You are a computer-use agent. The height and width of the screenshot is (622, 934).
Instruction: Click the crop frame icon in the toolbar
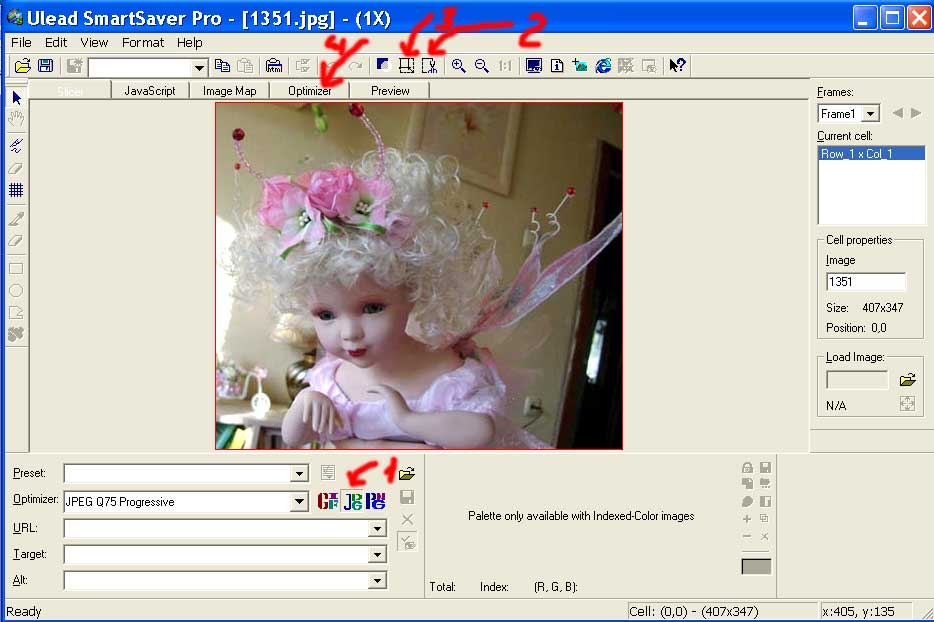[406, 66]
